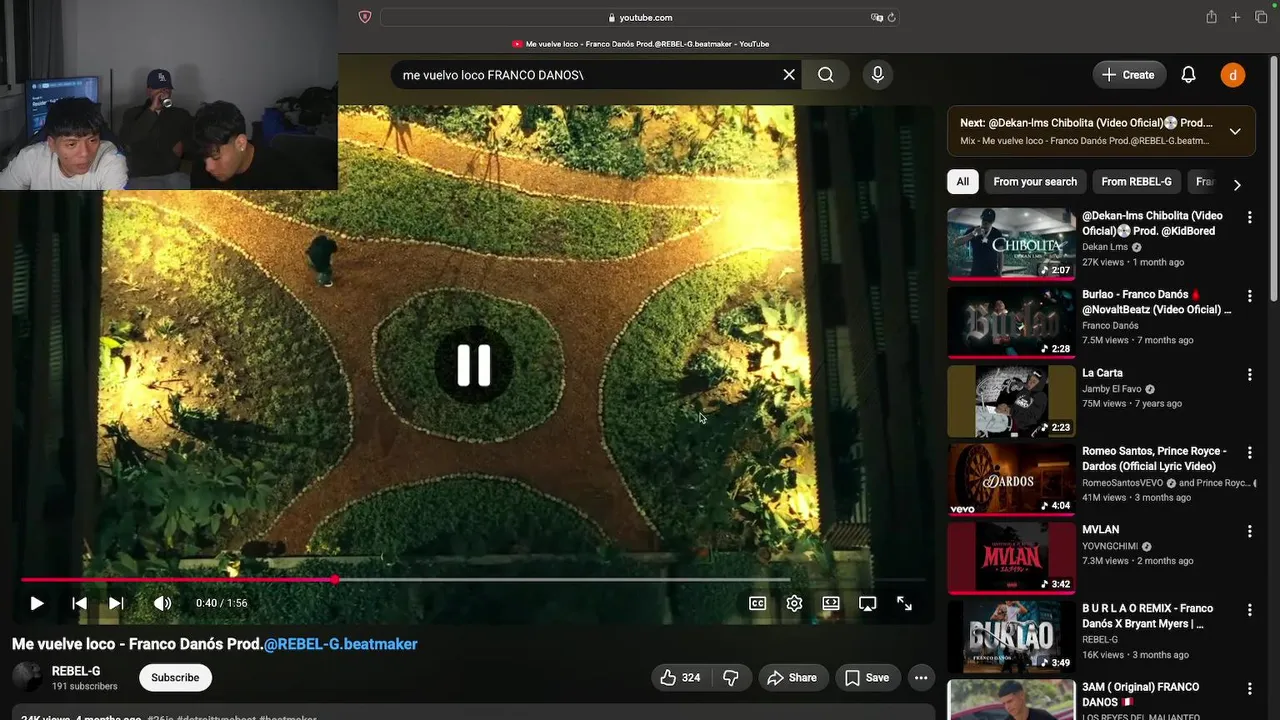This screenshot has height=720, width=1280.
Task: Open browser share icon
Action: (1211, 17)
